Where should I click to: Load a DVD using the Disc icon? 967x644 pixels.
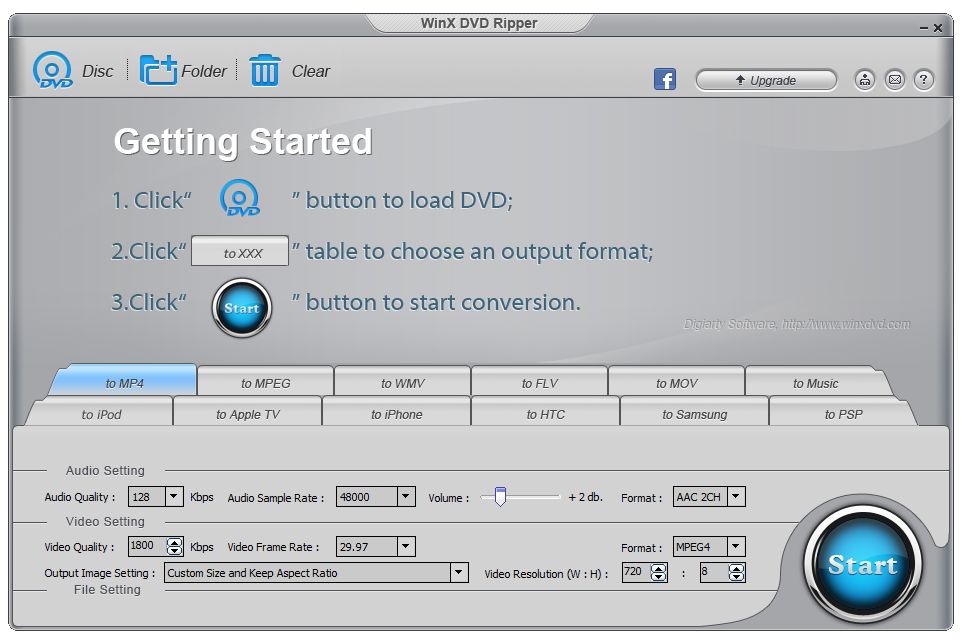pos(51,70)
